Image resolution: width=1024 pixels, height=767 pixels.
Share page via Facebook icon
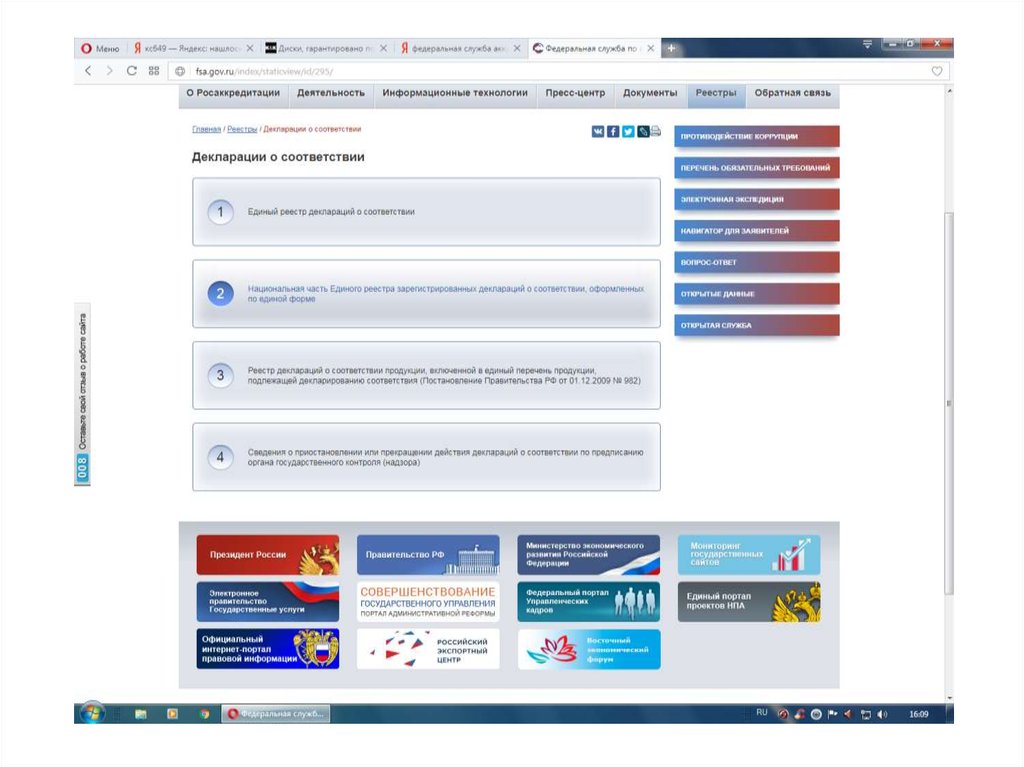point(613,131)
